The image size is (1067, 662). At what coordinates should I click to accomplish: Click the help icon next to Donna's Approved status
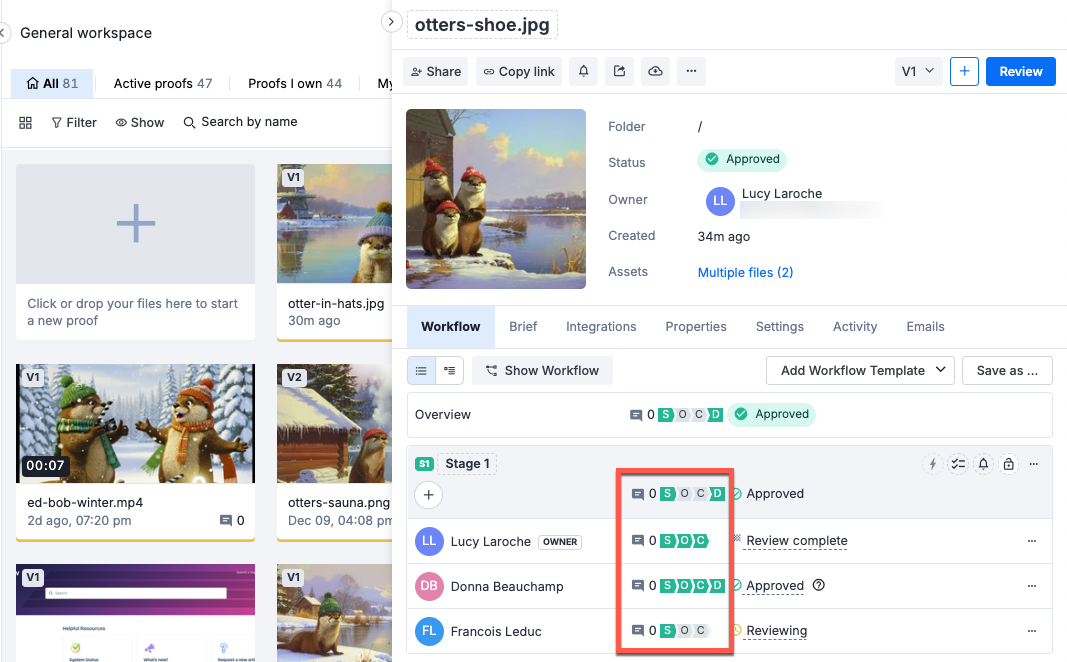pyautogui.click(x=819, y=585)
